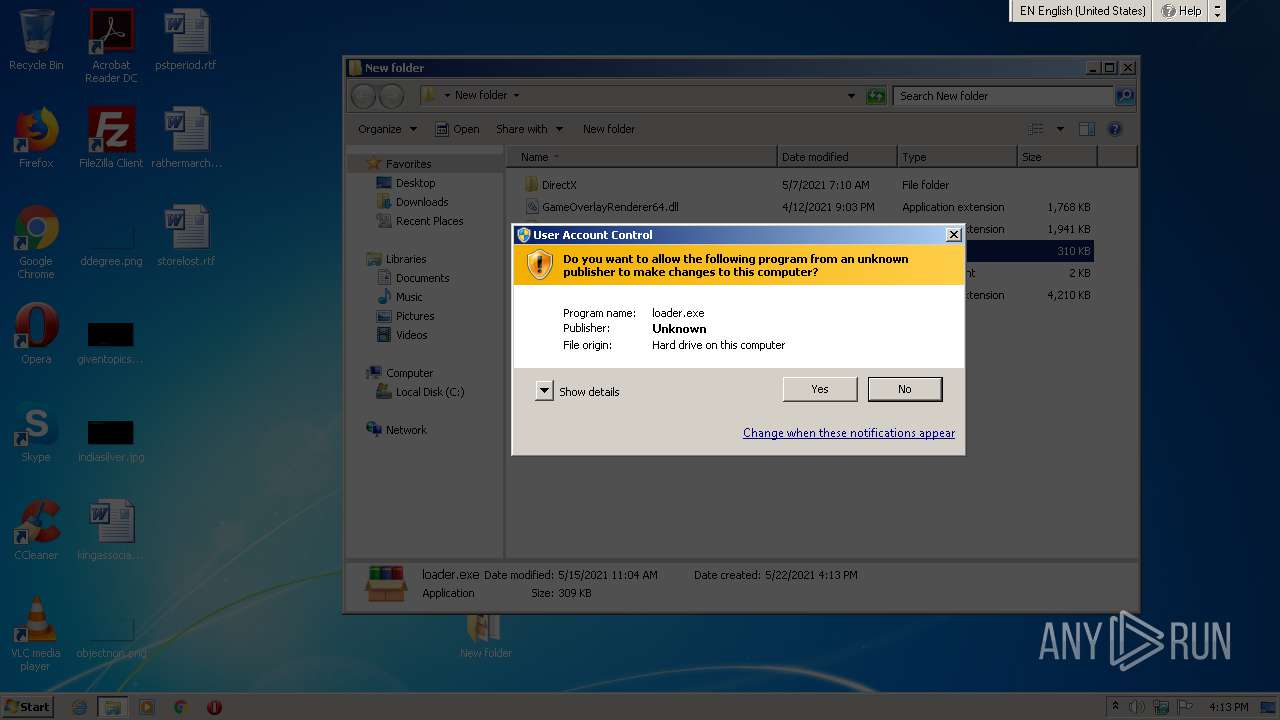This screenshot has height=720, width=1280.
Task: Launch CCleaner desktop shortcut
Action: (x=36, y=530)
